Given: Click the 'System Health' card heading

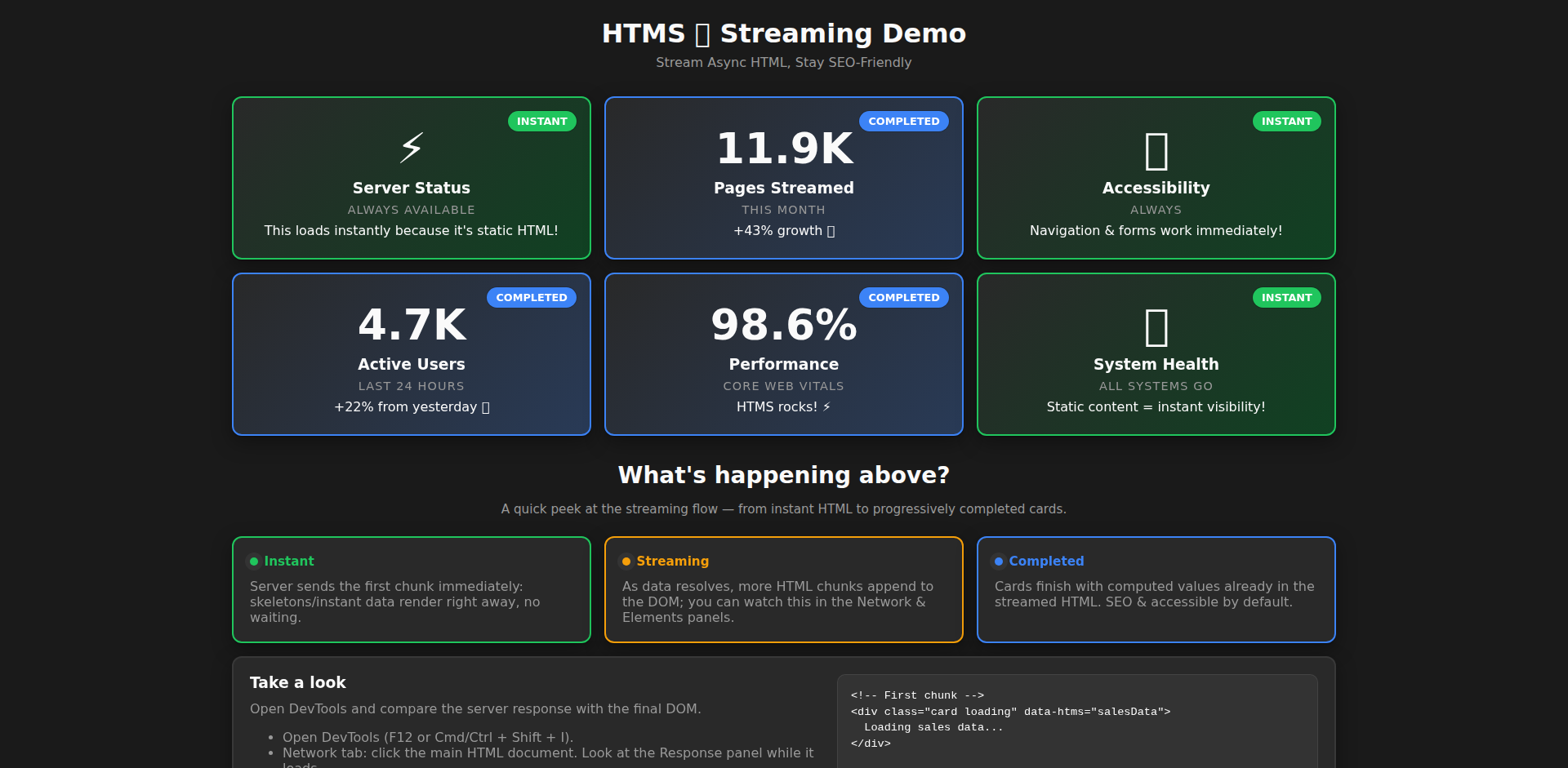Looking at the screenshot, I should [x=1156, y=365].
